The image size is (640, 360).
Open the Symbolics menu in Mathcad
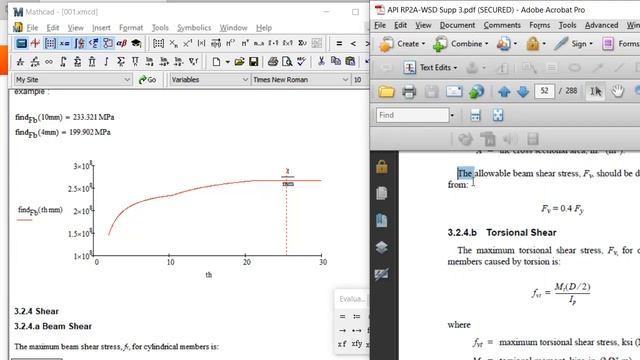(194, 28)
